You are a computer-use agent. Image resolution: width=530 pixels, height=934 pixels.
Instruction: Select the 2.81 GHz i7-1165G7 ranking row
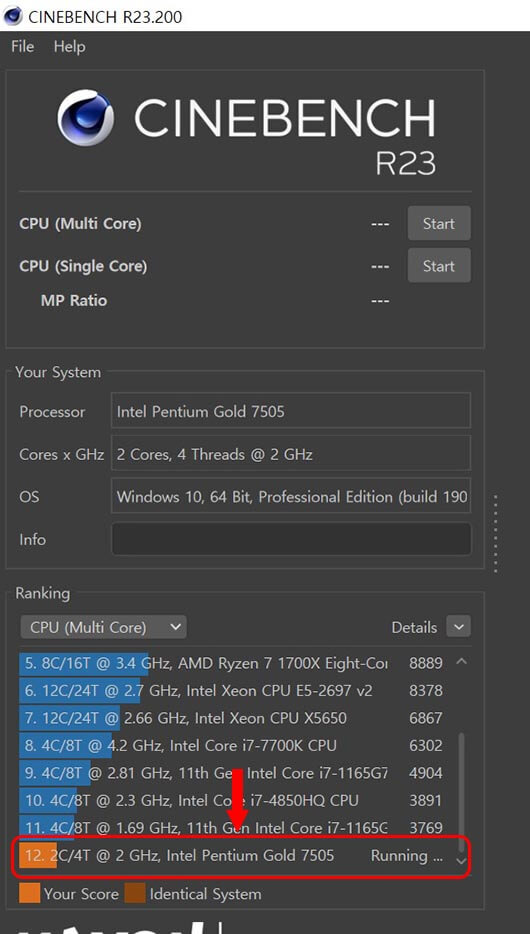coord(233,773)
